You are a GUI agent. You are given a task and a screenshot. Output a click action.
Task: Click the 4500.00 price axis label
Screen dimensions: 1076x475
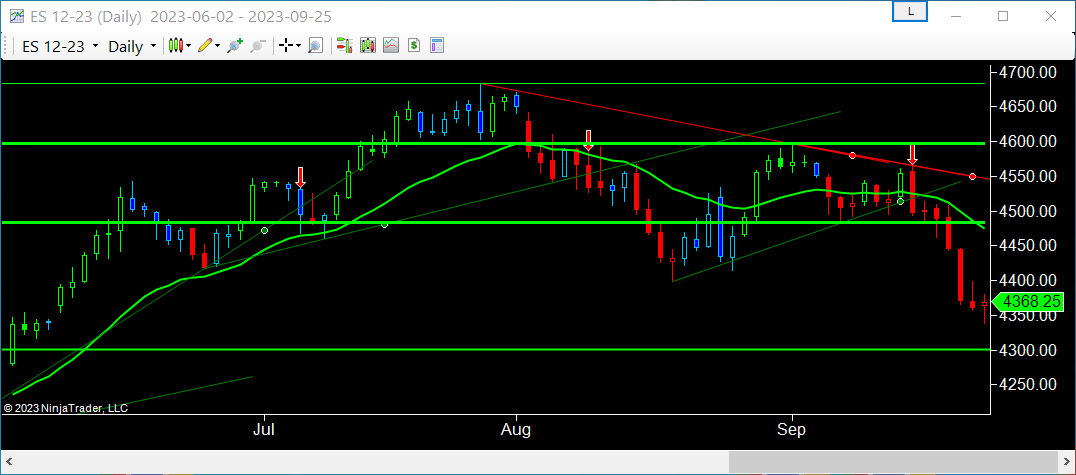point(1027,211)
